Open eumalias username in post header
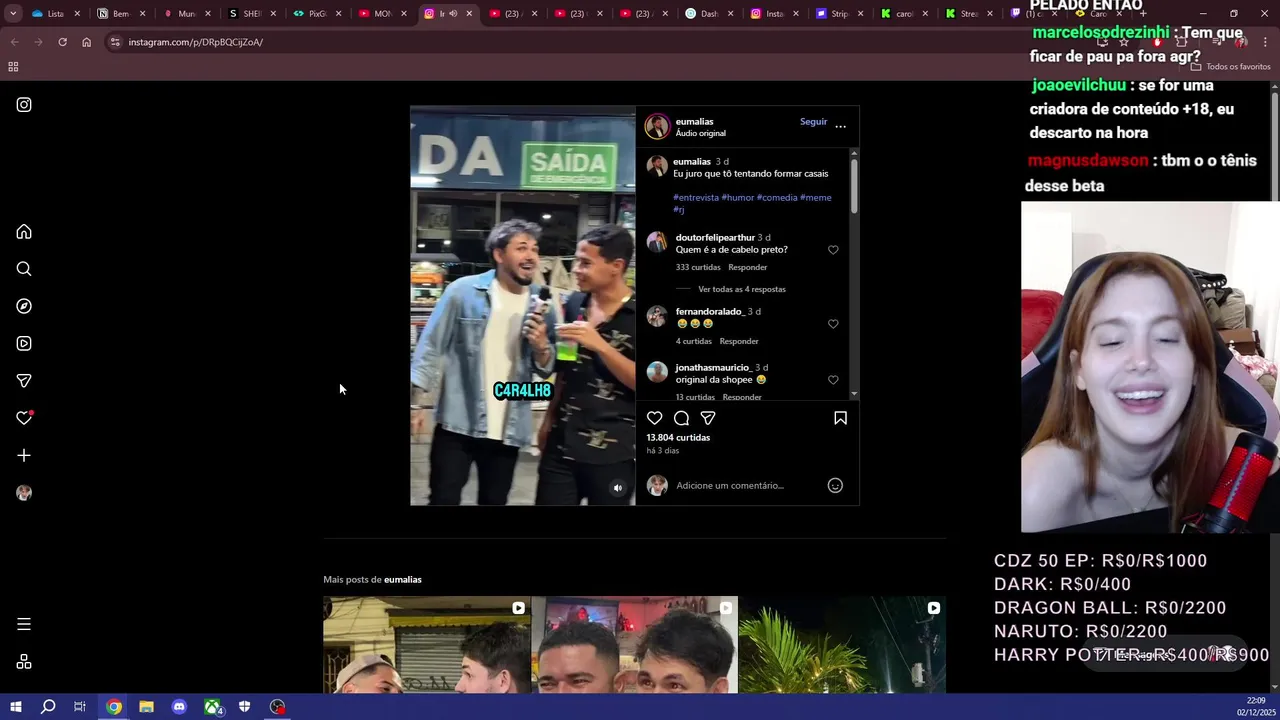Screen dimensions: 1280x720 click(x=694, y=122)
